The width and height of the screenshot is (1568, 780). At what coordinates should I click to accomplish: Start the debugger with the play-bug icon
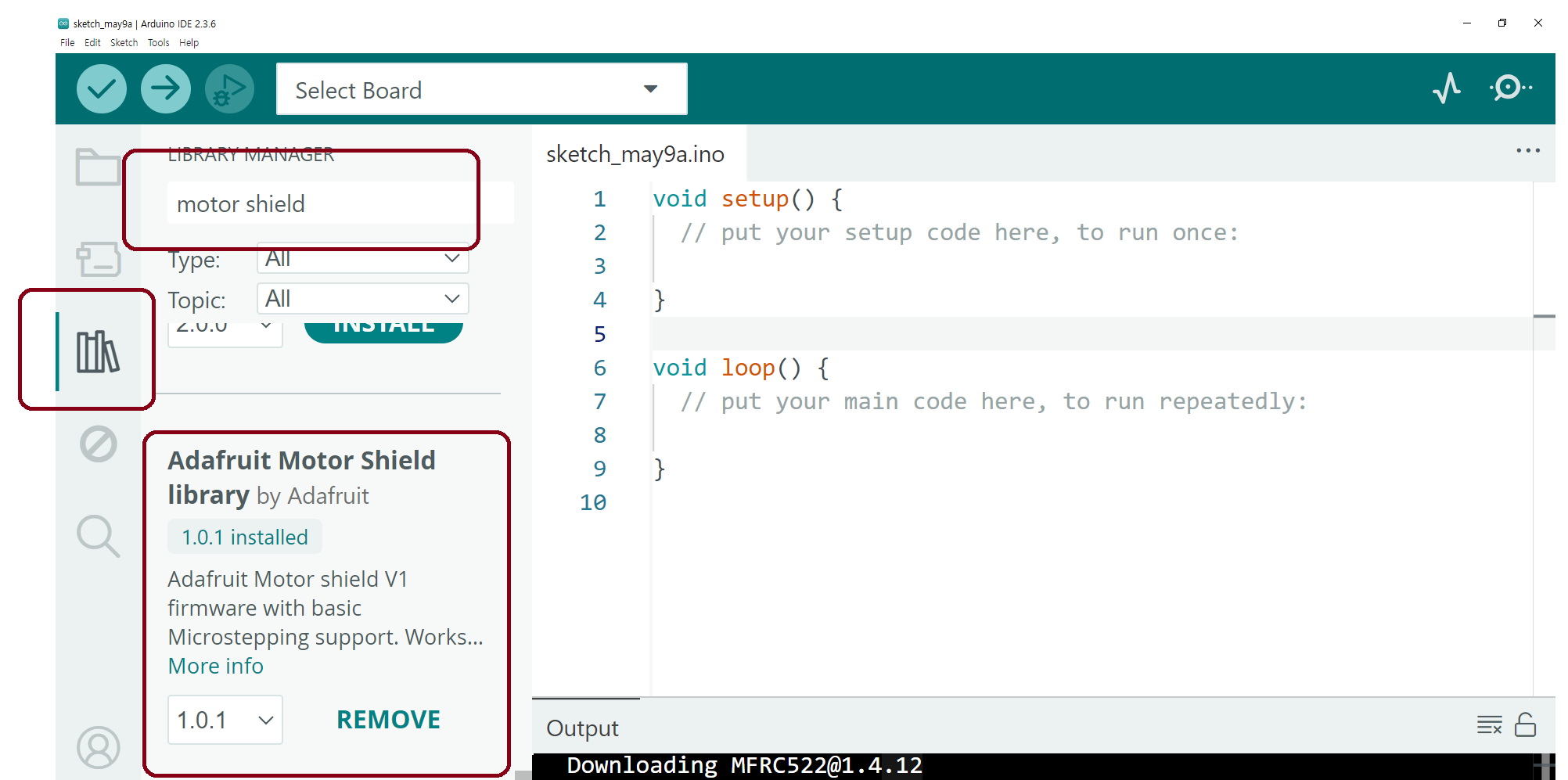(x=229, y=89)
